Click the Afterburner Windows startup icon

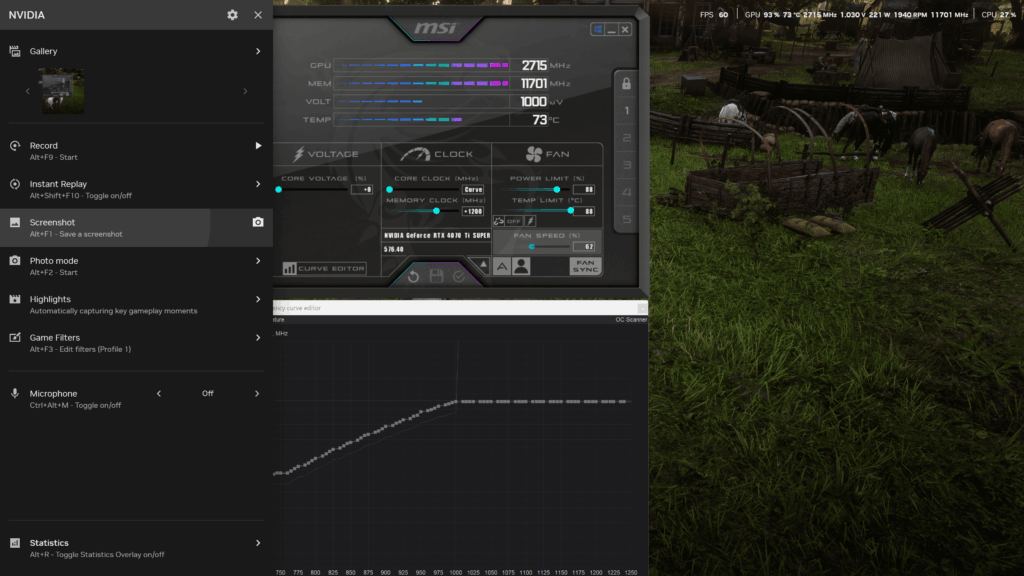597,29
